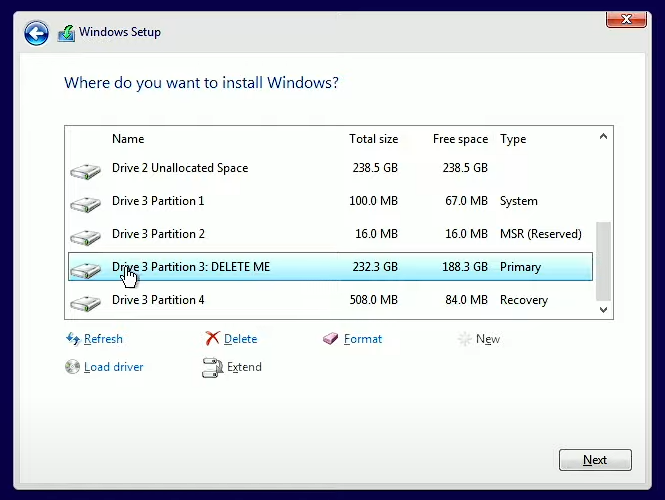665x500 pixels.
Task: Click the 84.0 MB free space value
Action: (467, 300)
